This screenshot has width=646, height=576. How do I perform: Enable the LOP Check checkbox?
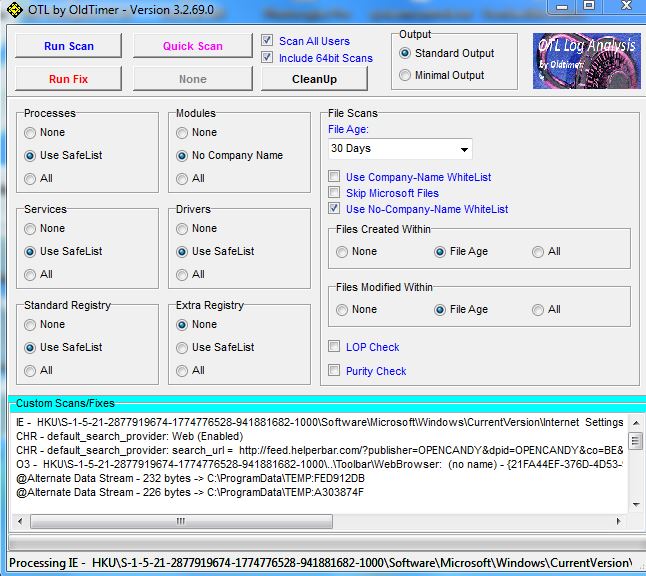(x=335, y=347)
